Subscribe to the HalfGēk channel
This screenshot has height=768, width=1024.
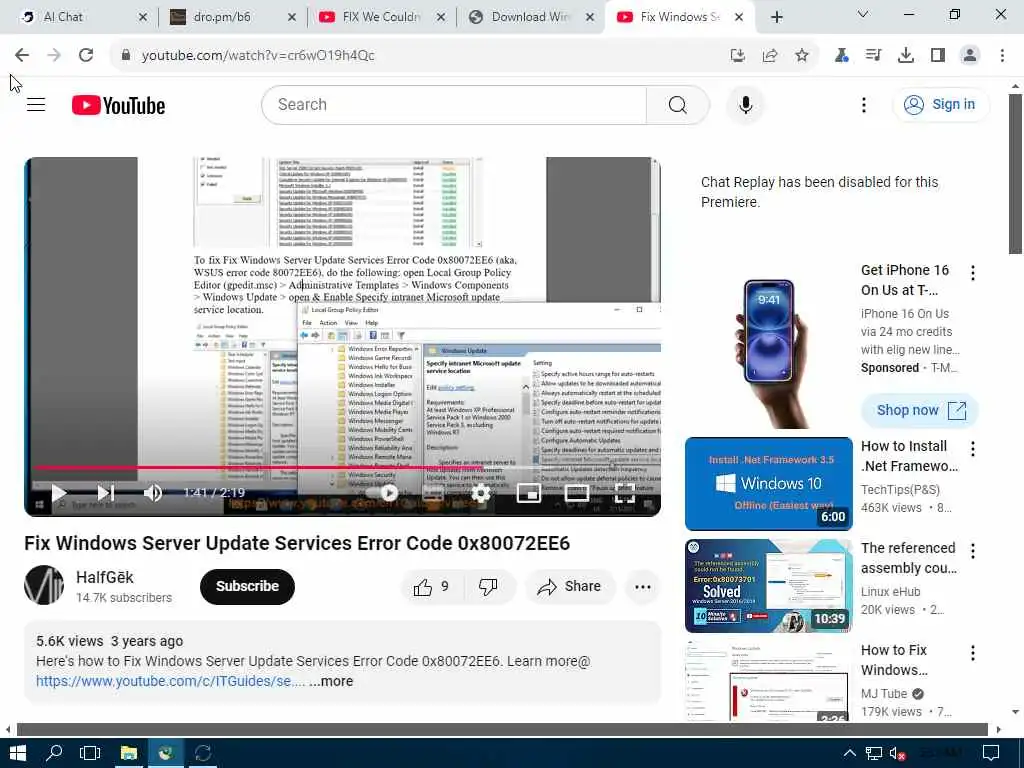click(248, 586)
